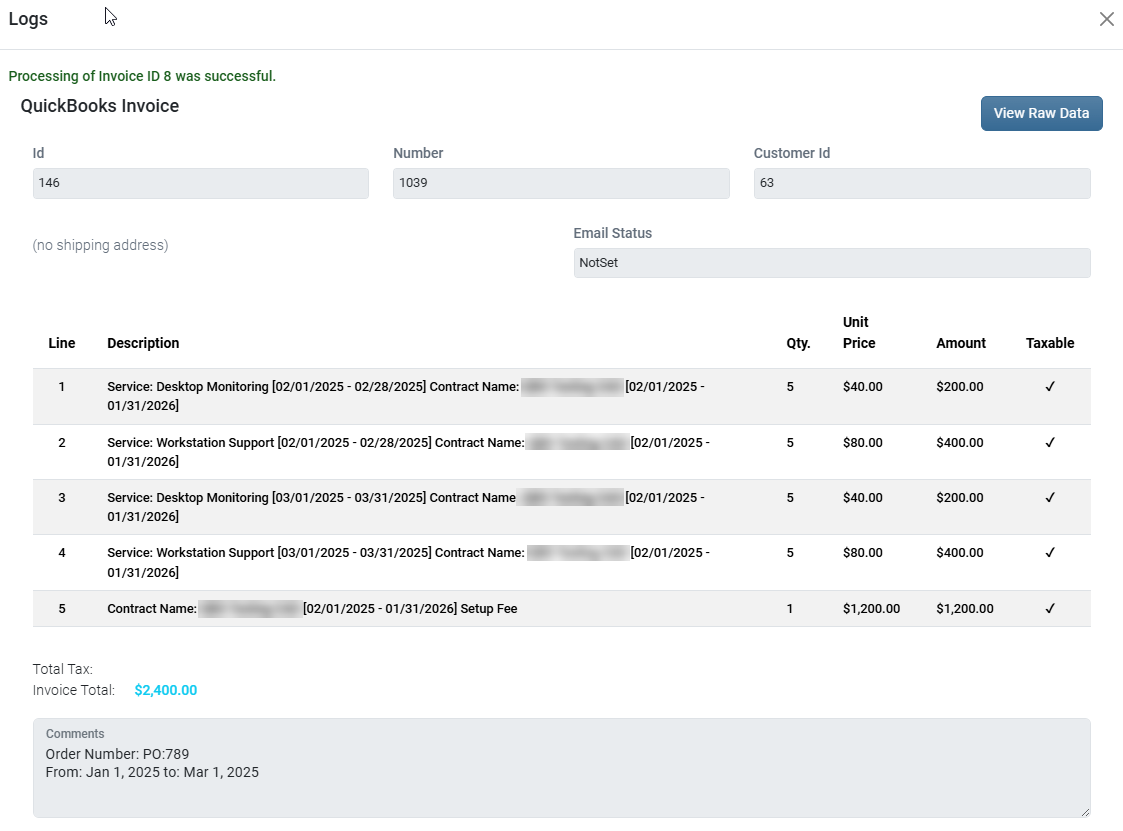This screenshot has height=831, width=1123.
Task: Click the Id field showing 146
Action: 200,184
